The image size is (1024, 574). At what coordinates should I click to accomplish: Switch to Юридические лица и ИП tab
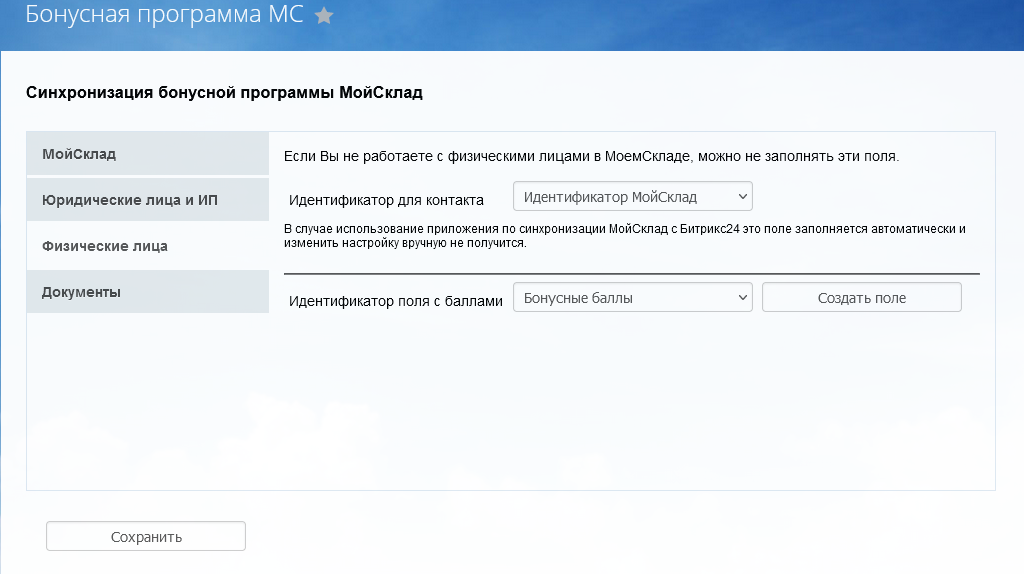pos(148,200)
